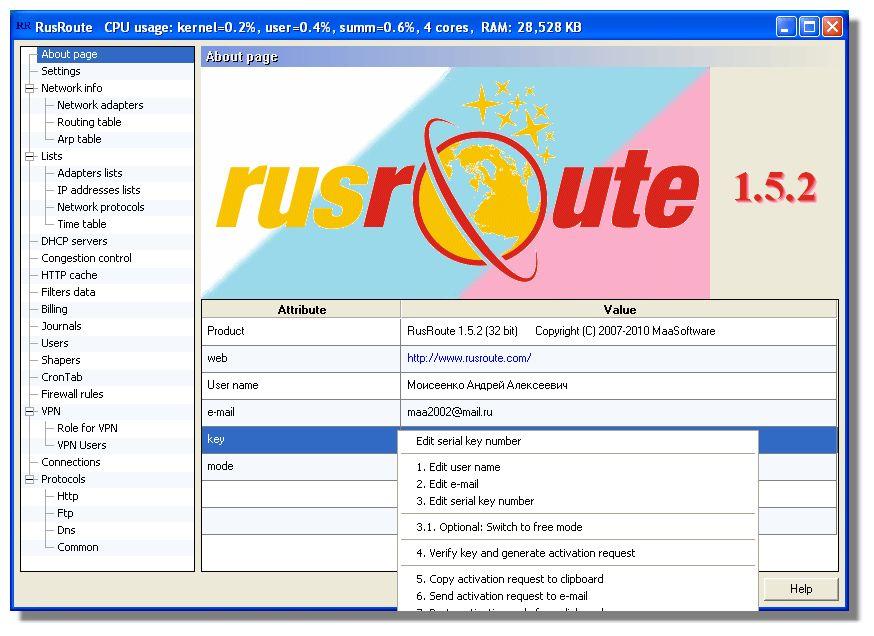
Task: Select Shapers in the tree
Action: (x=61, y=360)
